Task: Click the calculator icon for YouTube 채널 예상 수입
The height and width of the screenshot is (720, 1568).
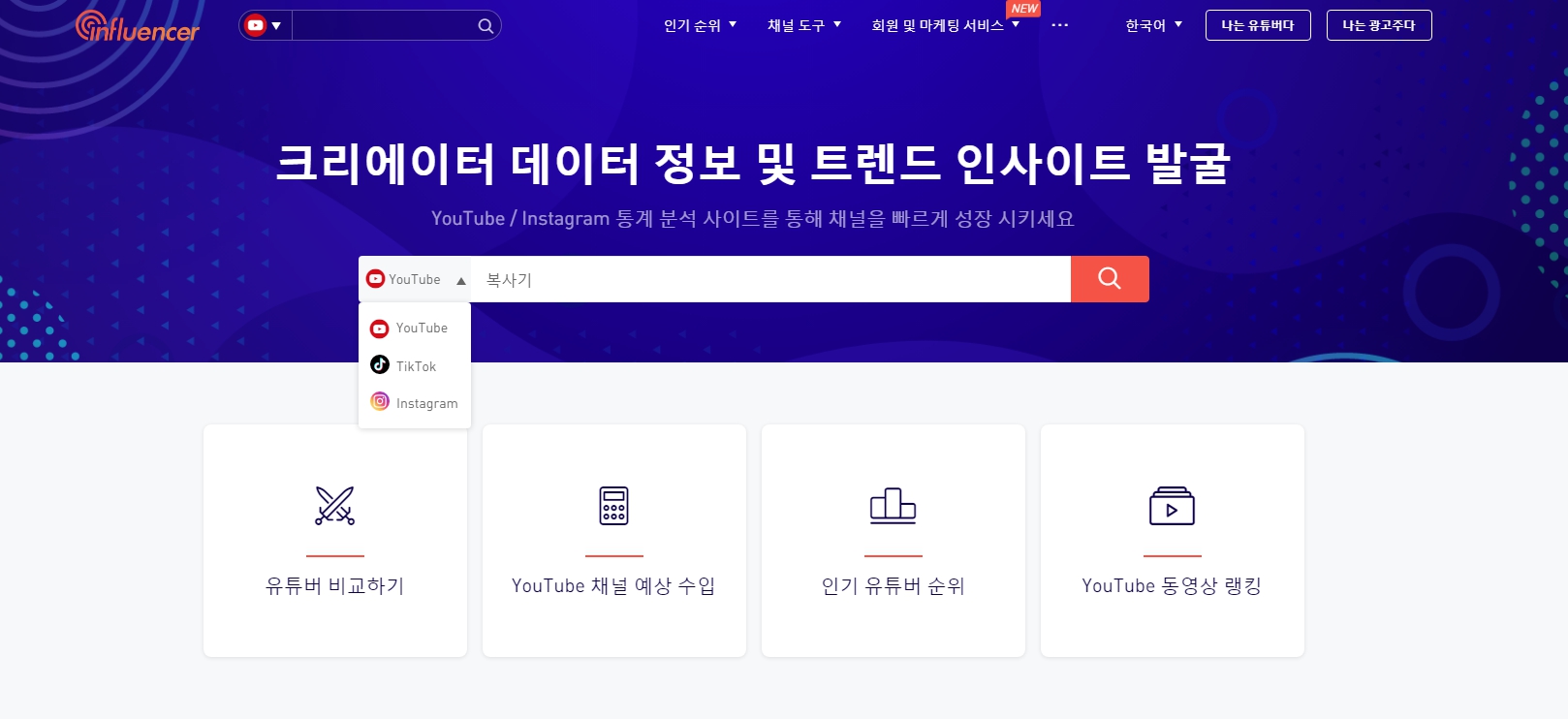Action: (613, 506)
